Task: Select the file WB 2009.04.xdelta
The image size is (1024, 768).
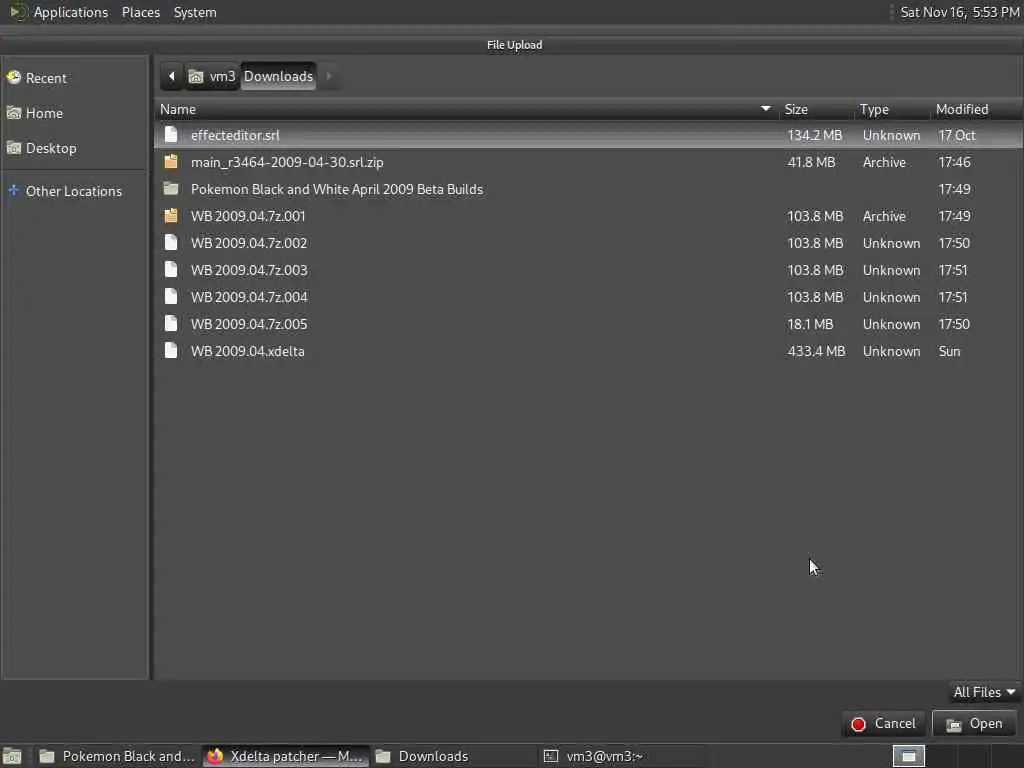Action: (588, 351)
